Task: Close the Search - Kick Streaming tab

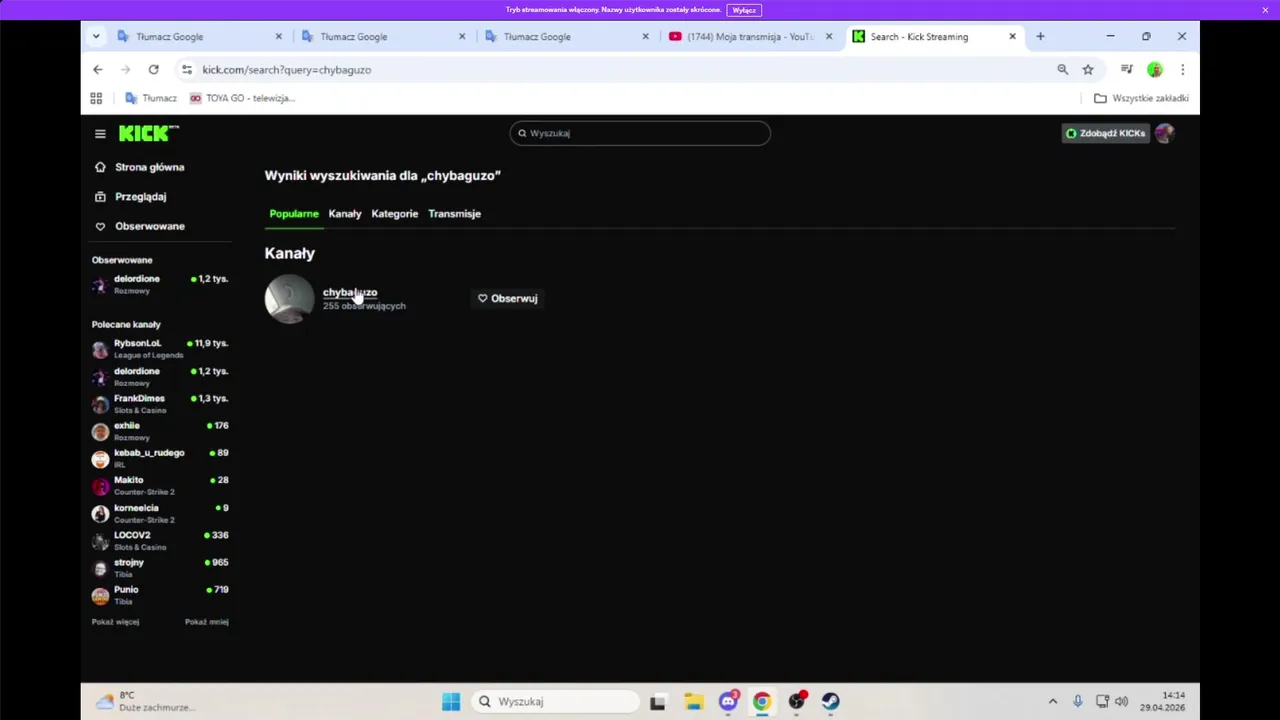Action: [x=1012, y=36]
